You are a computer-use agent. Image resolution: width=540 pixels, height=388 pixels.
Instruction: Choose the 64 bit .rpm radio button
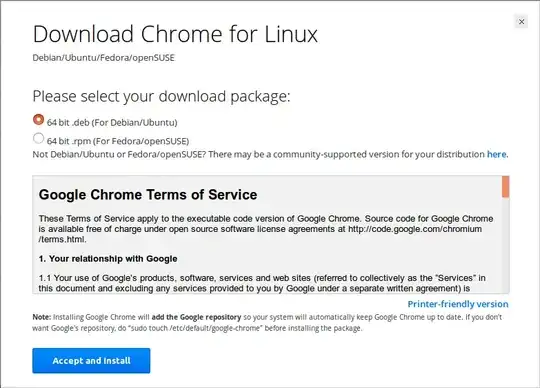(x=39, y=138)
